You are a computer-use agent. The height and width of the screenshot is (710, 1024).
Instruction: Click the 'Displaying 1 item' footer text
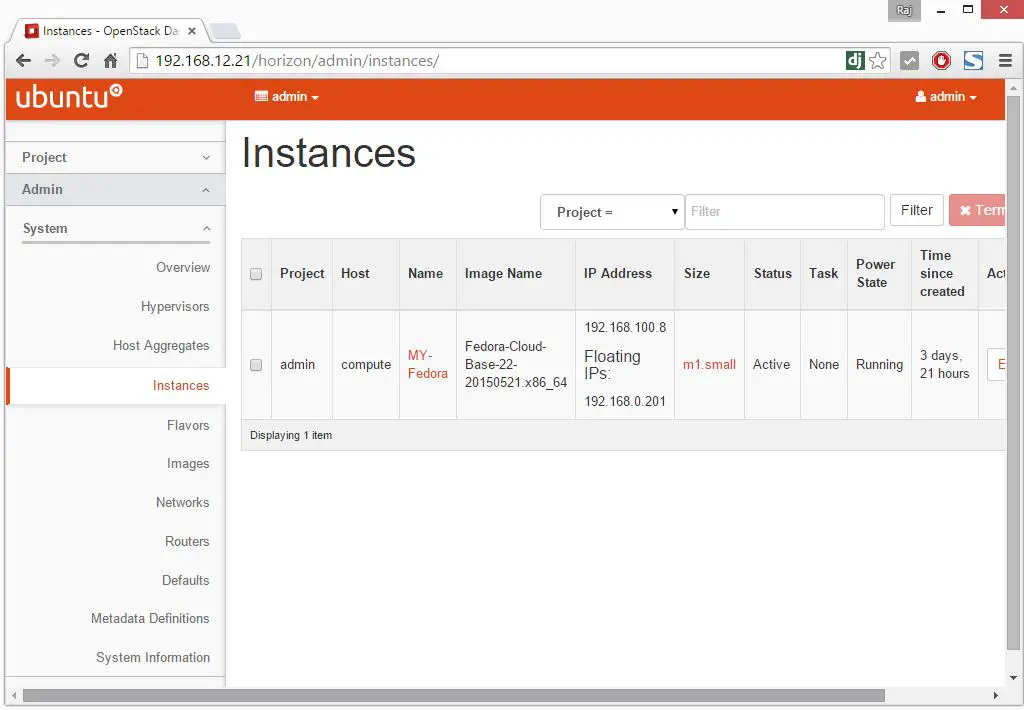(x=291, y=435)
